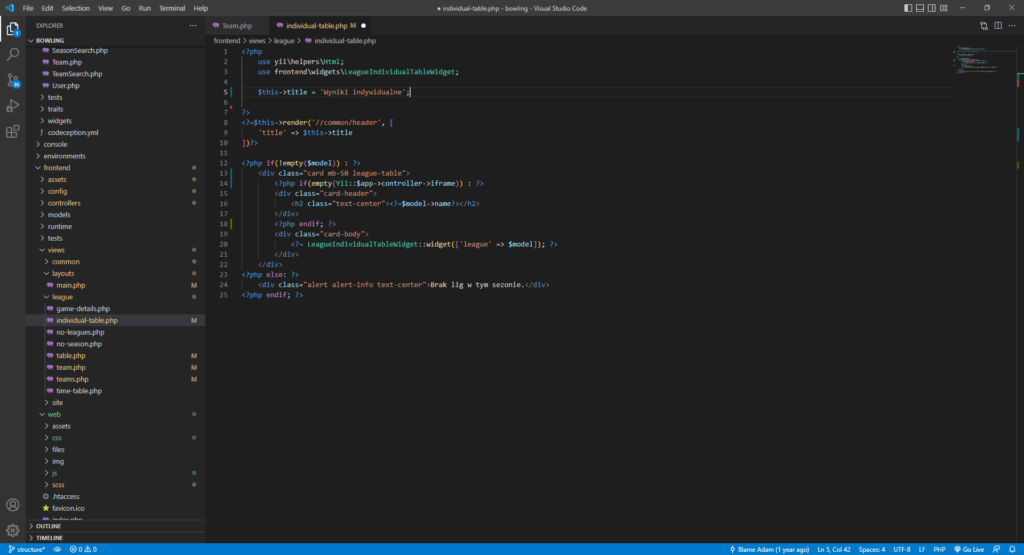
Task: Open the Explorer view in activity bar
Action: (x=12, y=29)
